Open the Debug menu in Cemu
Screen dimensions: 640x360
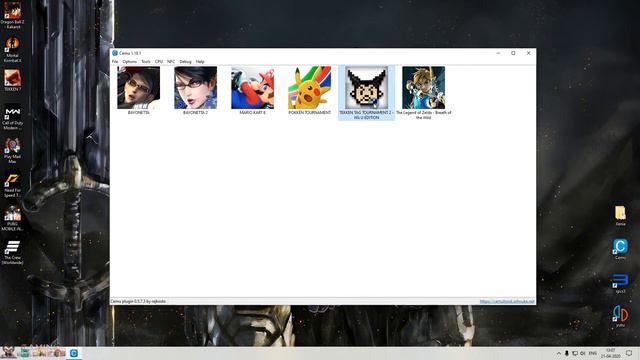point(185,62)
